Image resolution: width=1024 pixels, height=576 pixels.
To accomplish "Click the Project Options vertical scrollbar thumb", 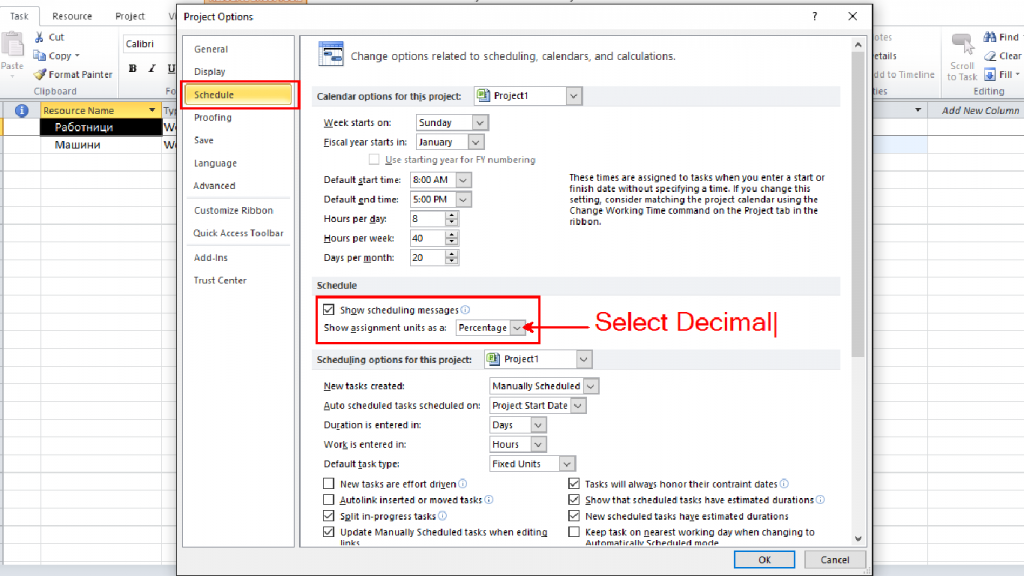I will click(x=858, y=204).
